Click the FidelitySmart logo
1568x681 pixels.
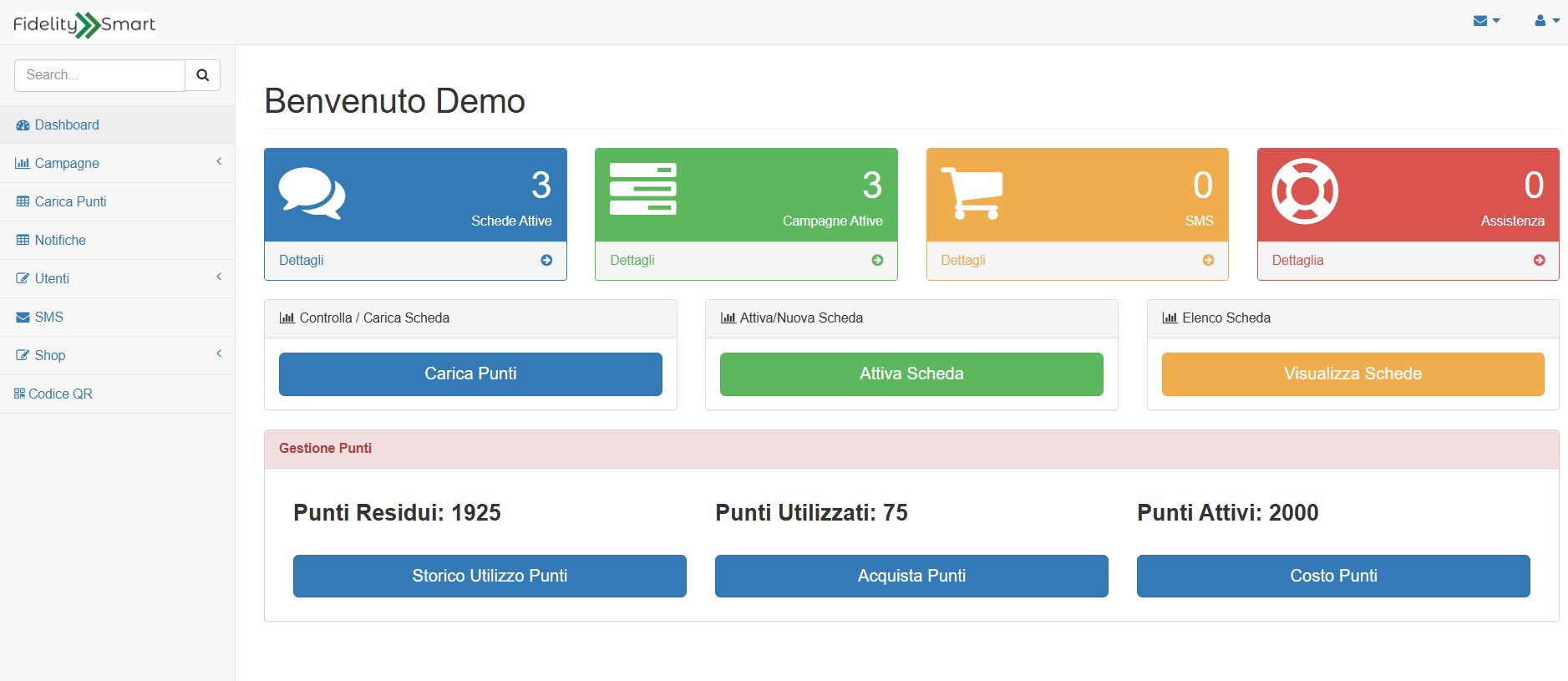click(84, 24)
